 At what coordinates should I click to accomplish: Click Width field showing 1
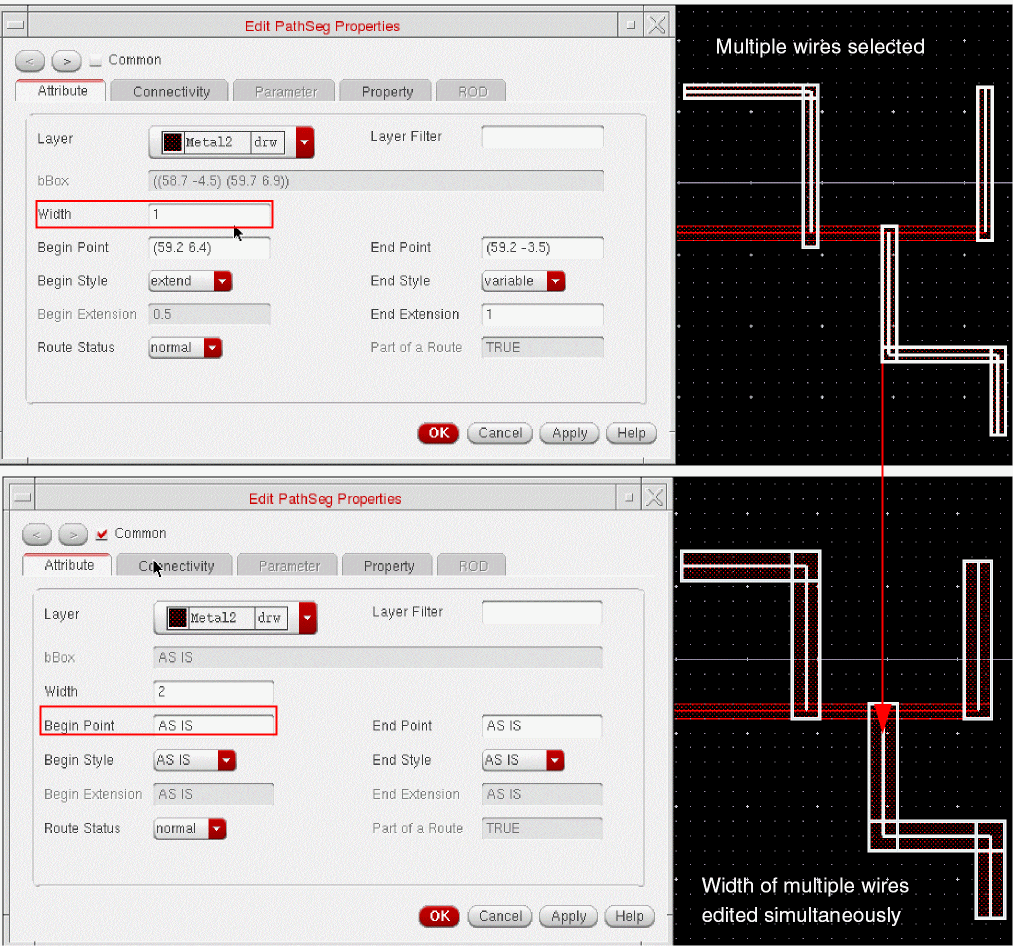click(210, 214)
